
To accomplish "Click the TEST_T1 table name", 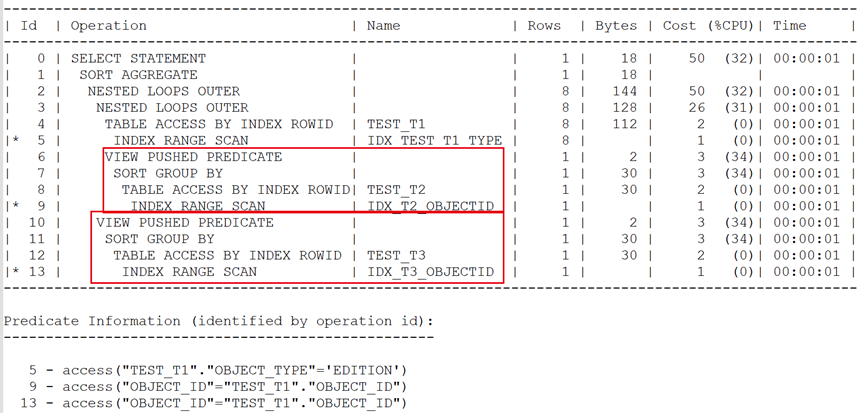I will point(396,124).
